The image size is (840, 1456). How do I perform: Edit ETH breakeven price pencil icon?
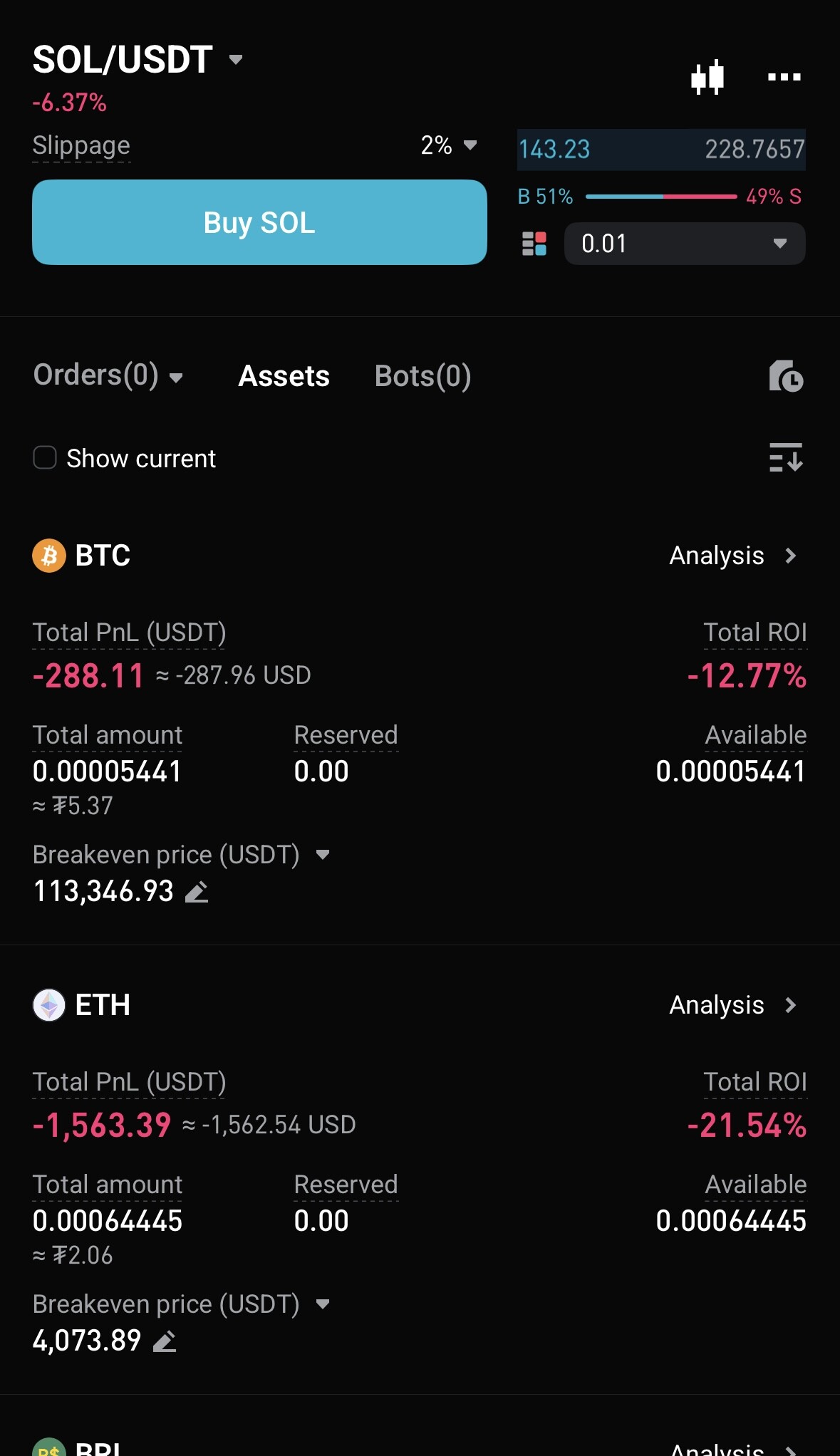165,1341
